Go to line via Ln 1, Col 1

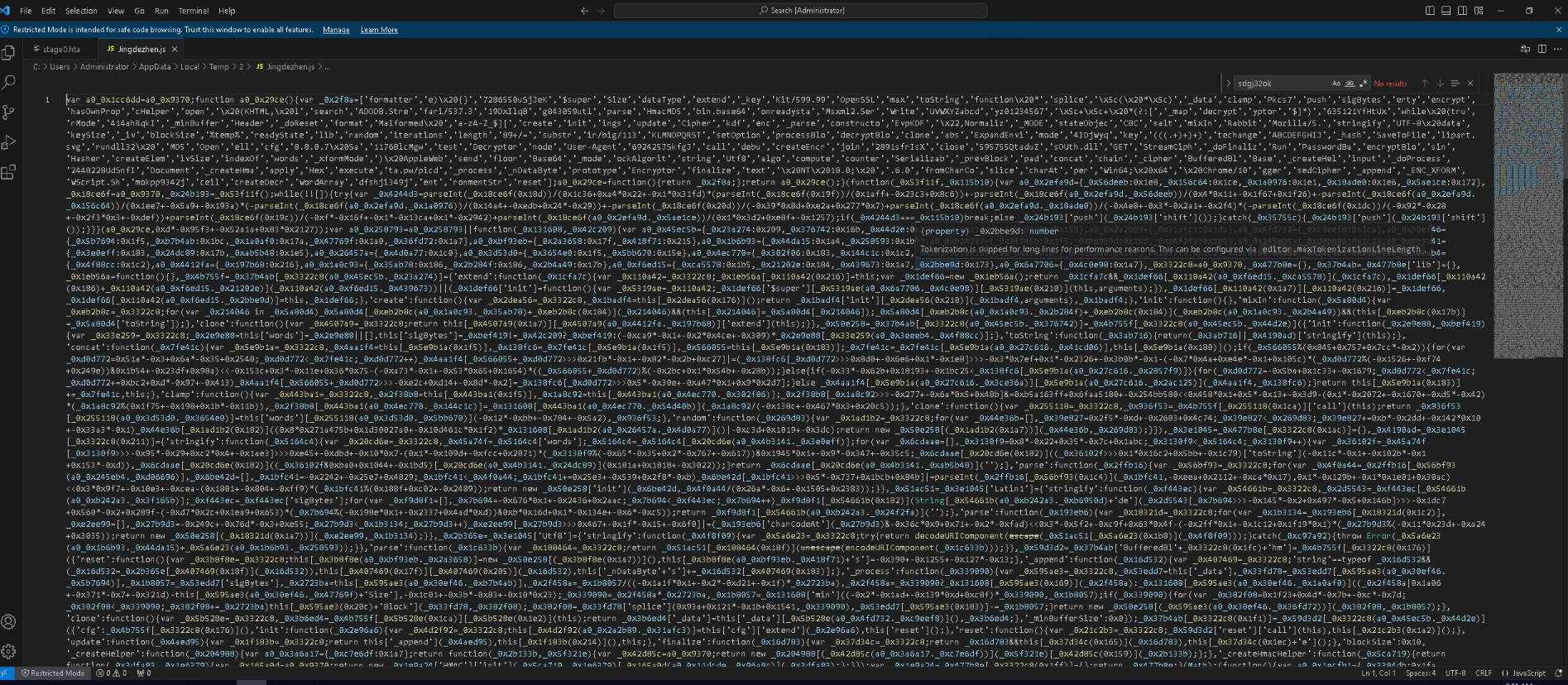pos(1378,673)
